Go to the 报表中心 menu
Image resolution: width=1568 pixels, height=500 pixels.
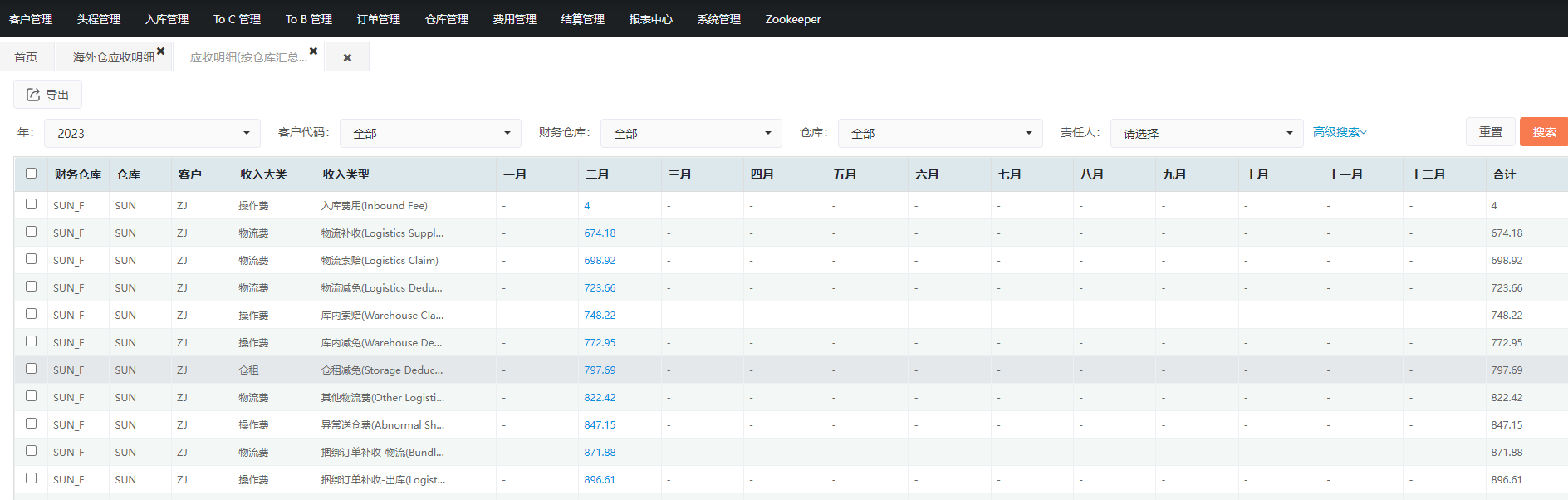[x=651, y=19]
